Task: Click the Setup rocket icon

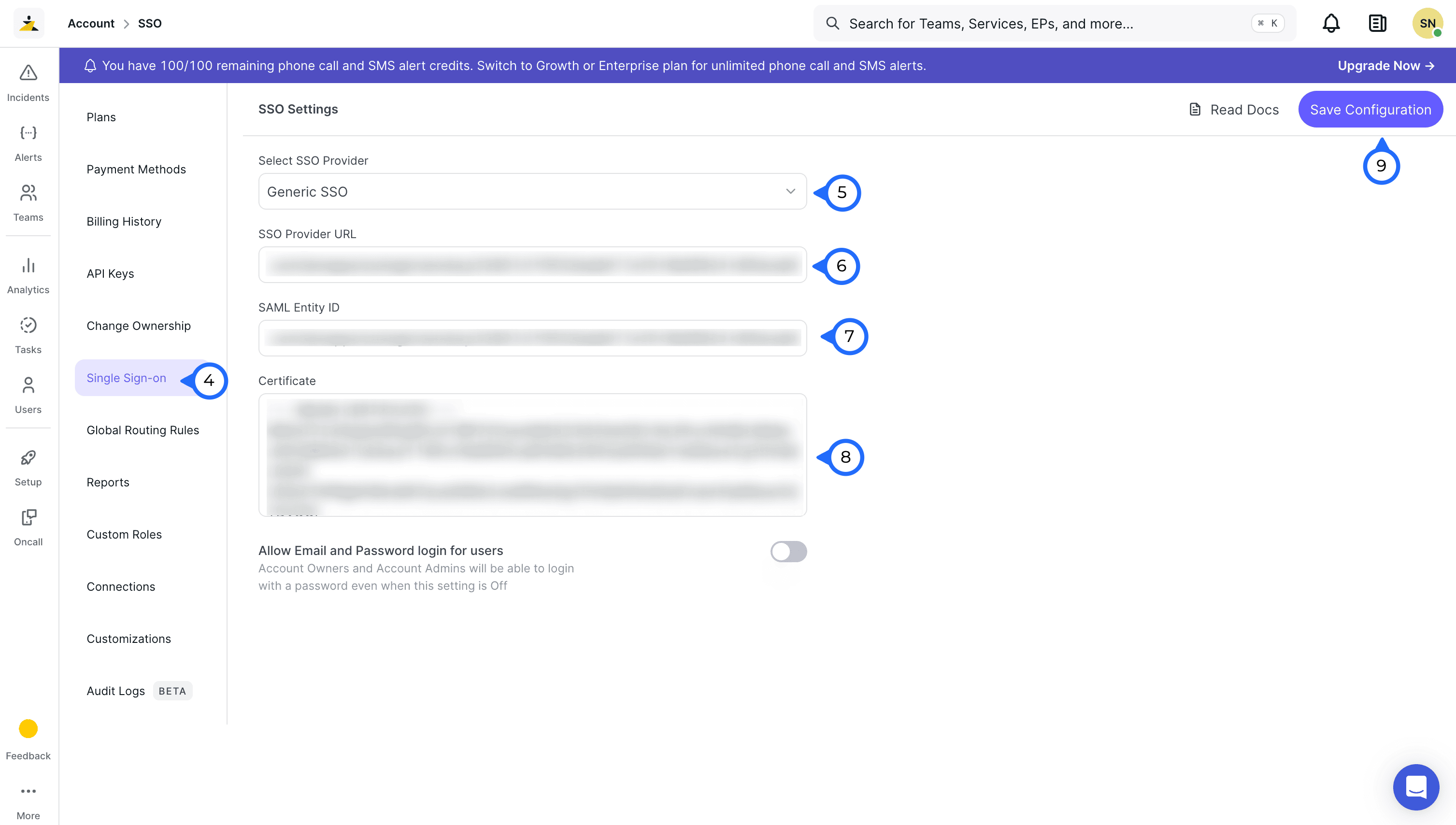Action: 29,458
